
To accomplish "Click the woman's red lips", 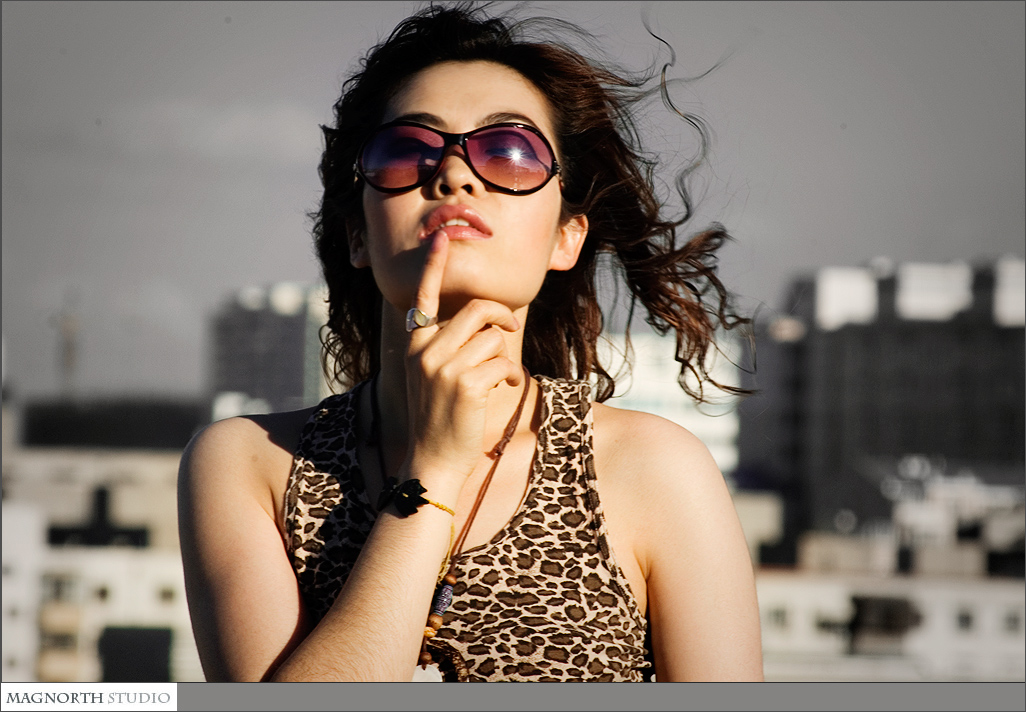I will [456, 223].
